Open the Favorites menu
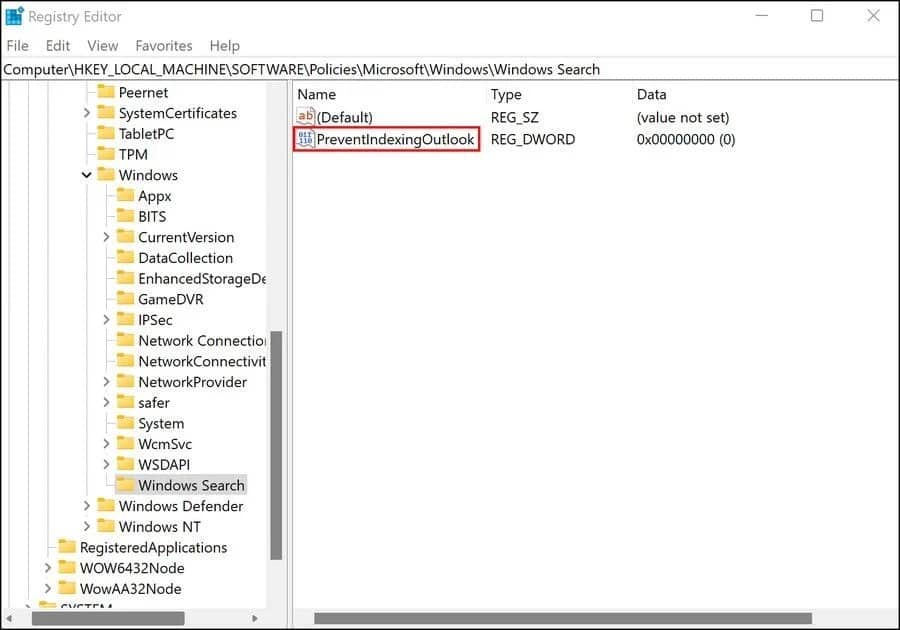Viewport: 900px width, 630px height. coord(163,45)
